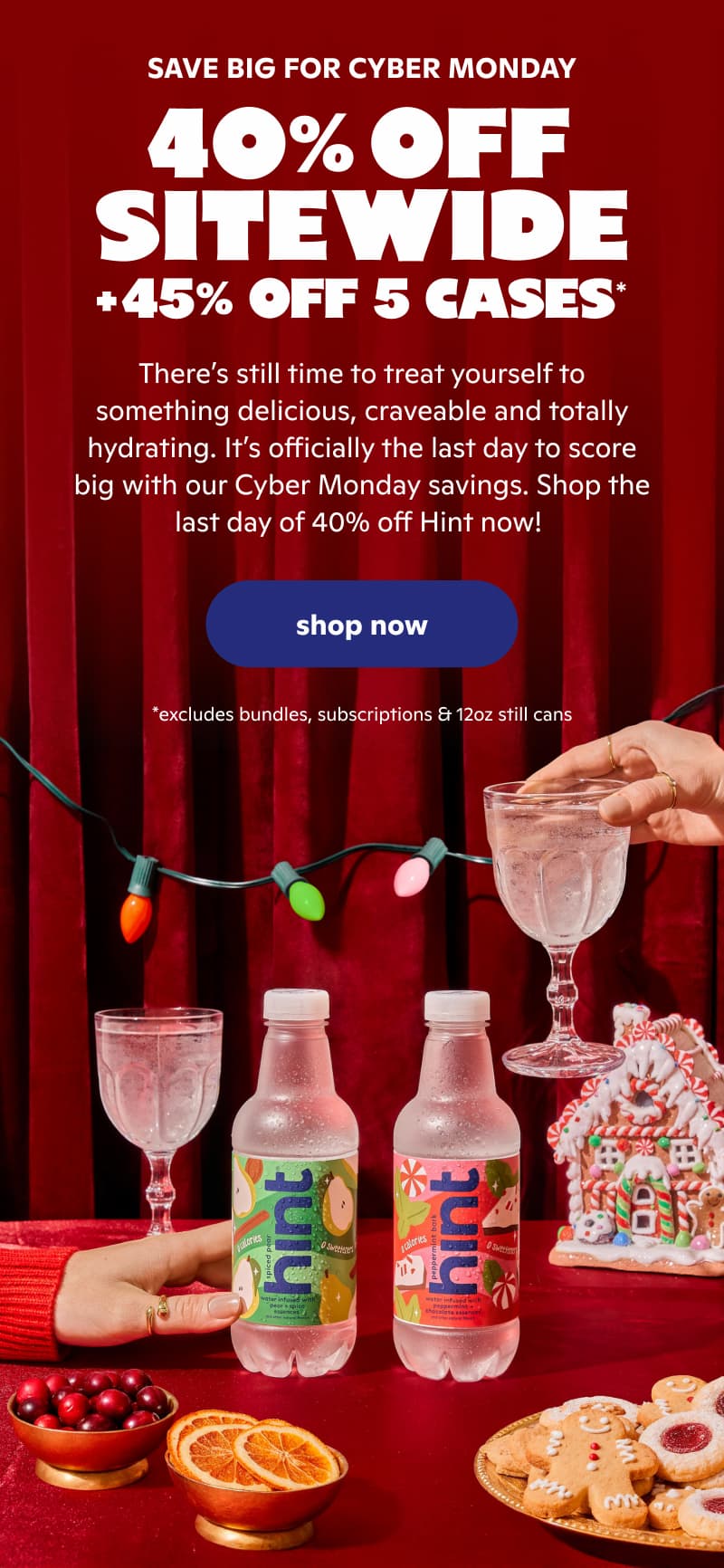Click the bowl of cranberries
Screen dimensions: 724x1568
tap(93, 1421)
